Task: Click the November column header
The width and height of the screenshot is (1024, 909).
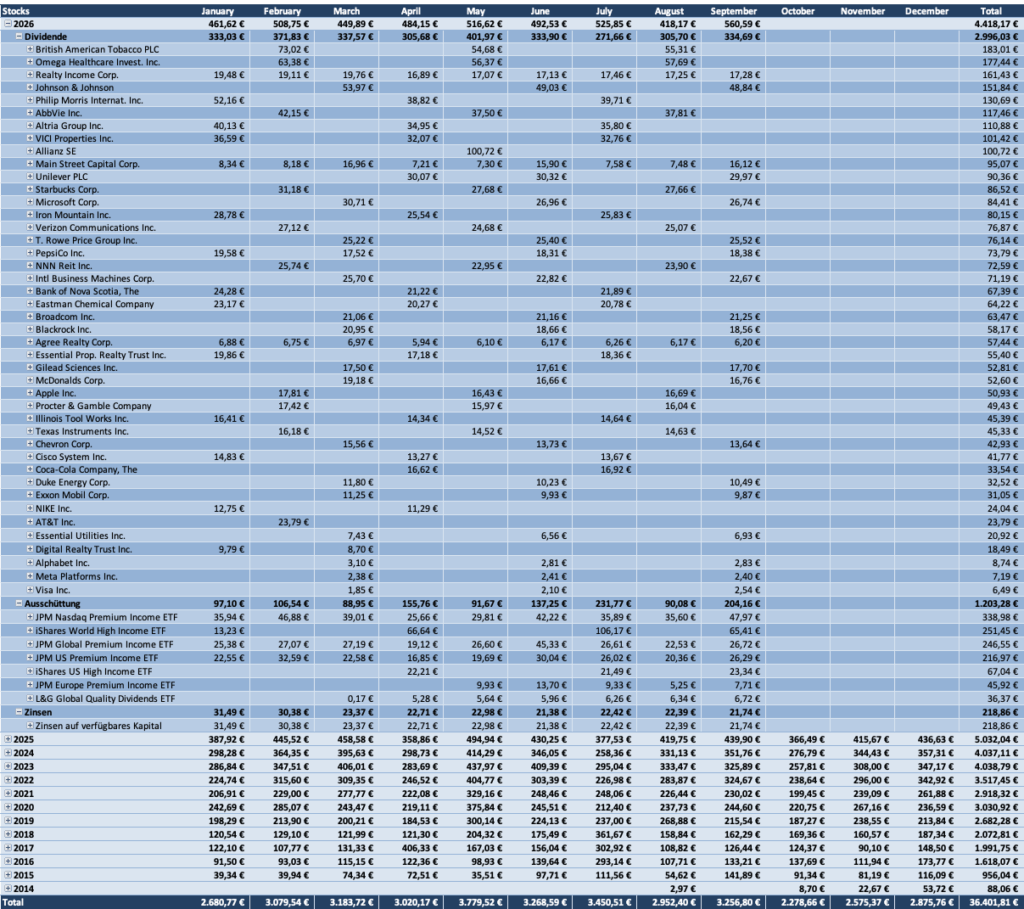Action: click(x=862, y=11)
